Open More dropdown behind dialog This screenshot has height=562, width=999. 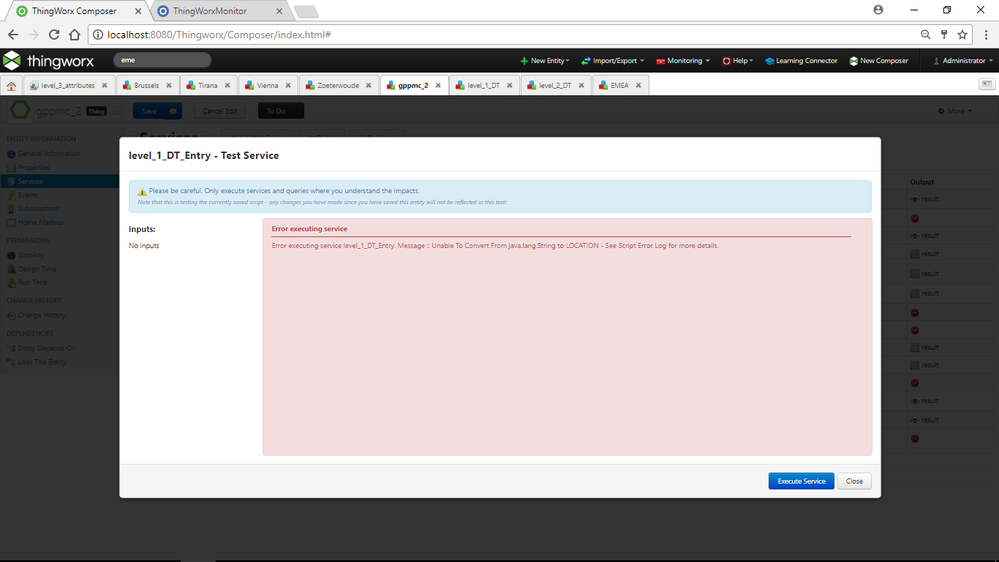pos(954,111)
